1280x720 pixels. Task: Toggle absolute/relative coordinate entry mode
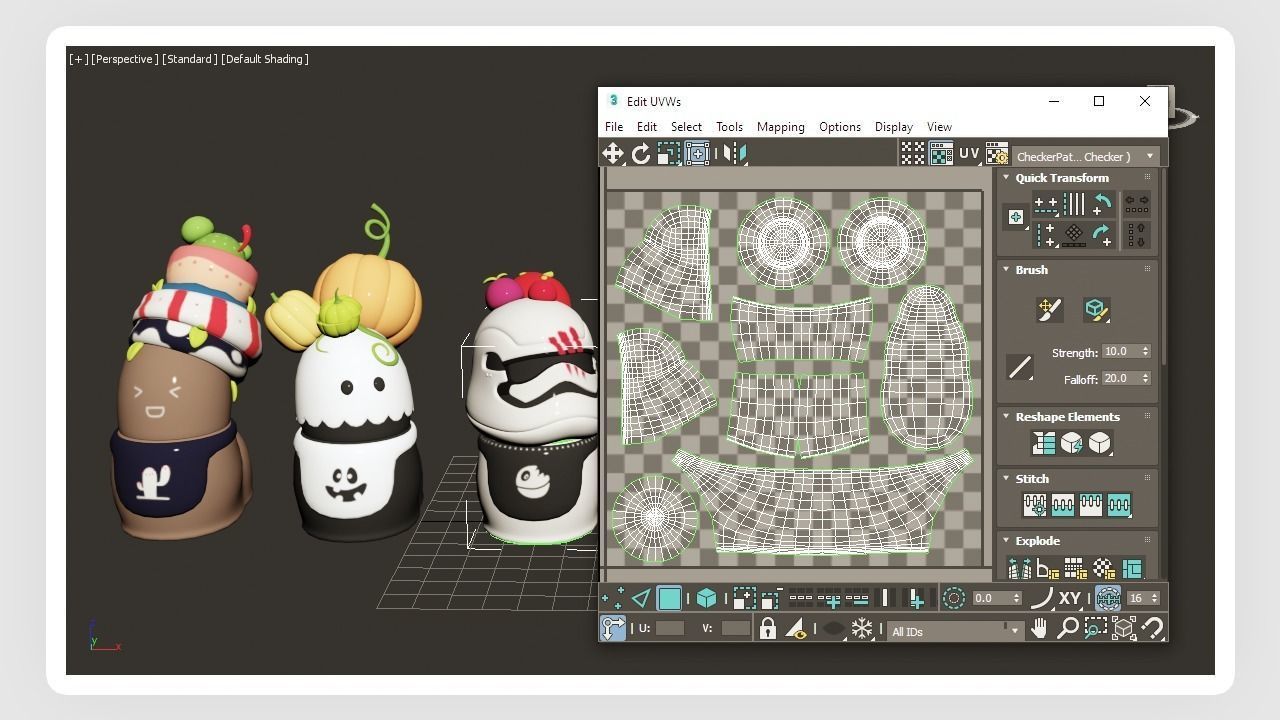612,628
